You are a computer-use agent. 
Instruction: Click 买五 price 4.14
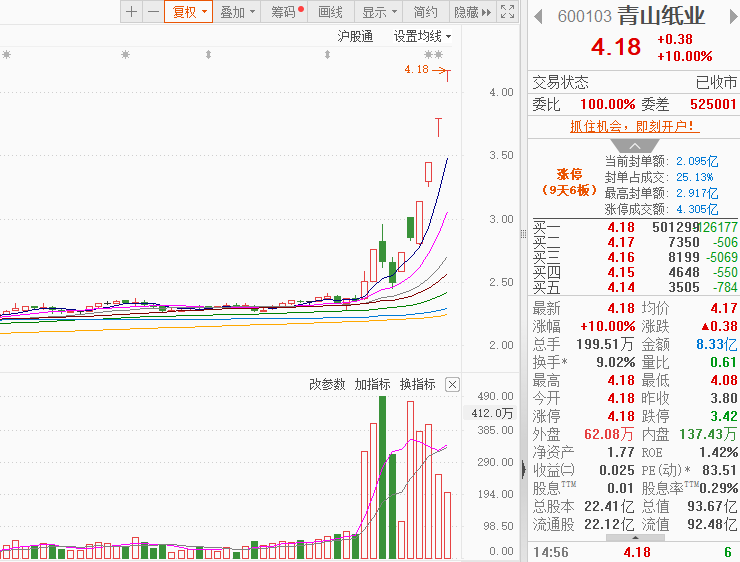[621, 287]
